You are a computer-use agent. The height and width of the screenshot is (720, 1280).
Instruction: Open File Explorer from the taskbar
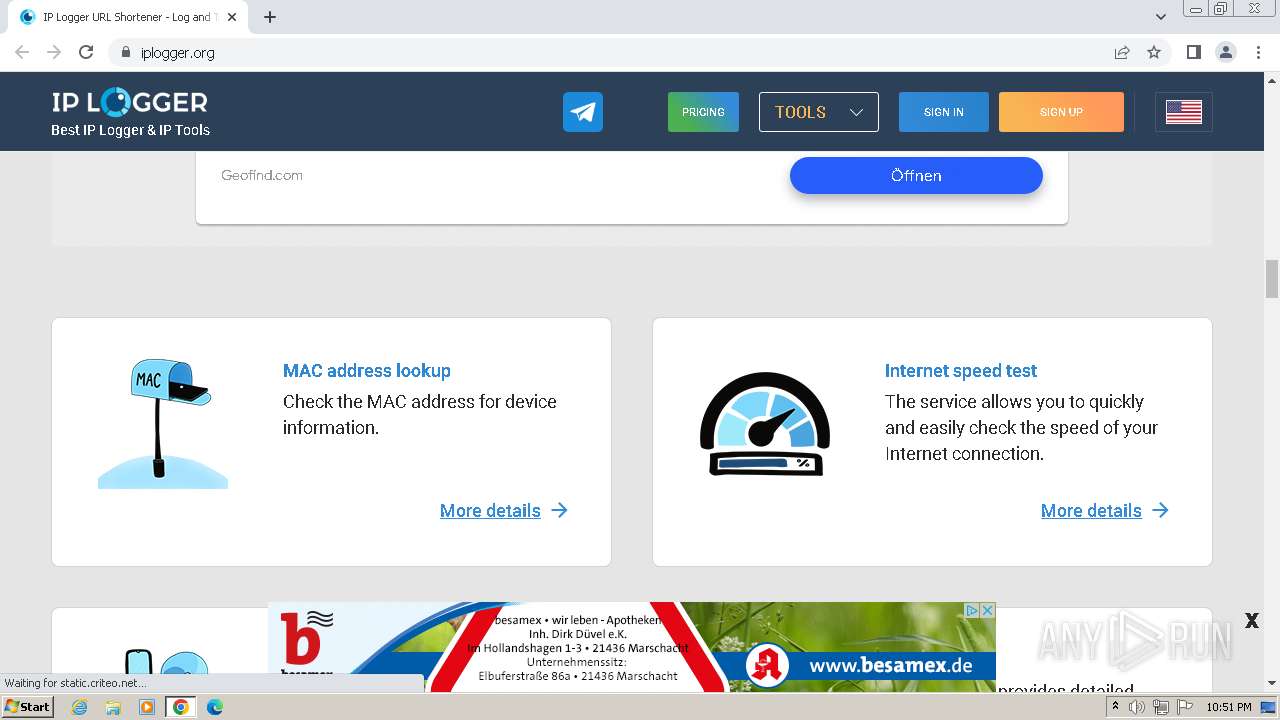coord(113,706)
